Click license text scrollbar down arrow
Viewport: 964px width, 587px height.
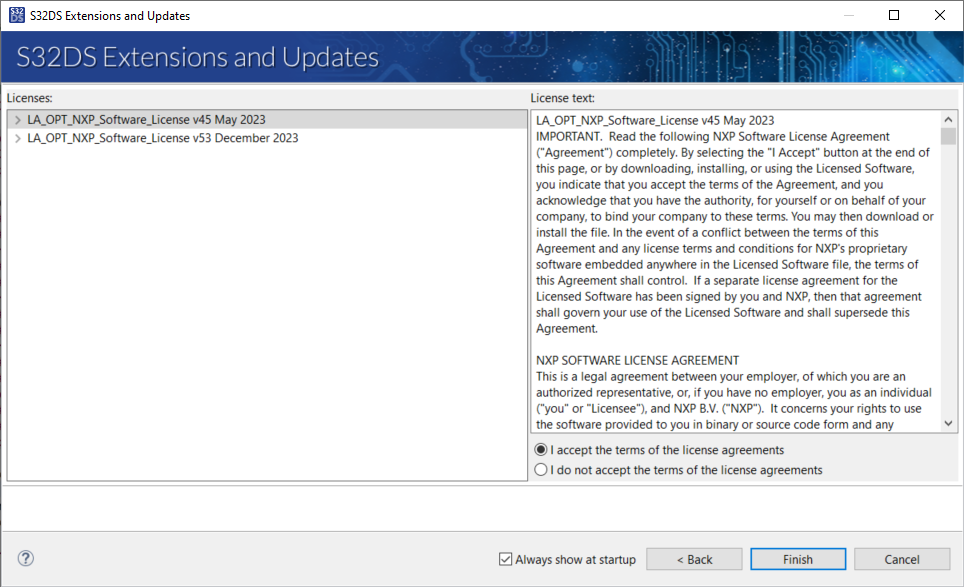[x=949, y=424]
